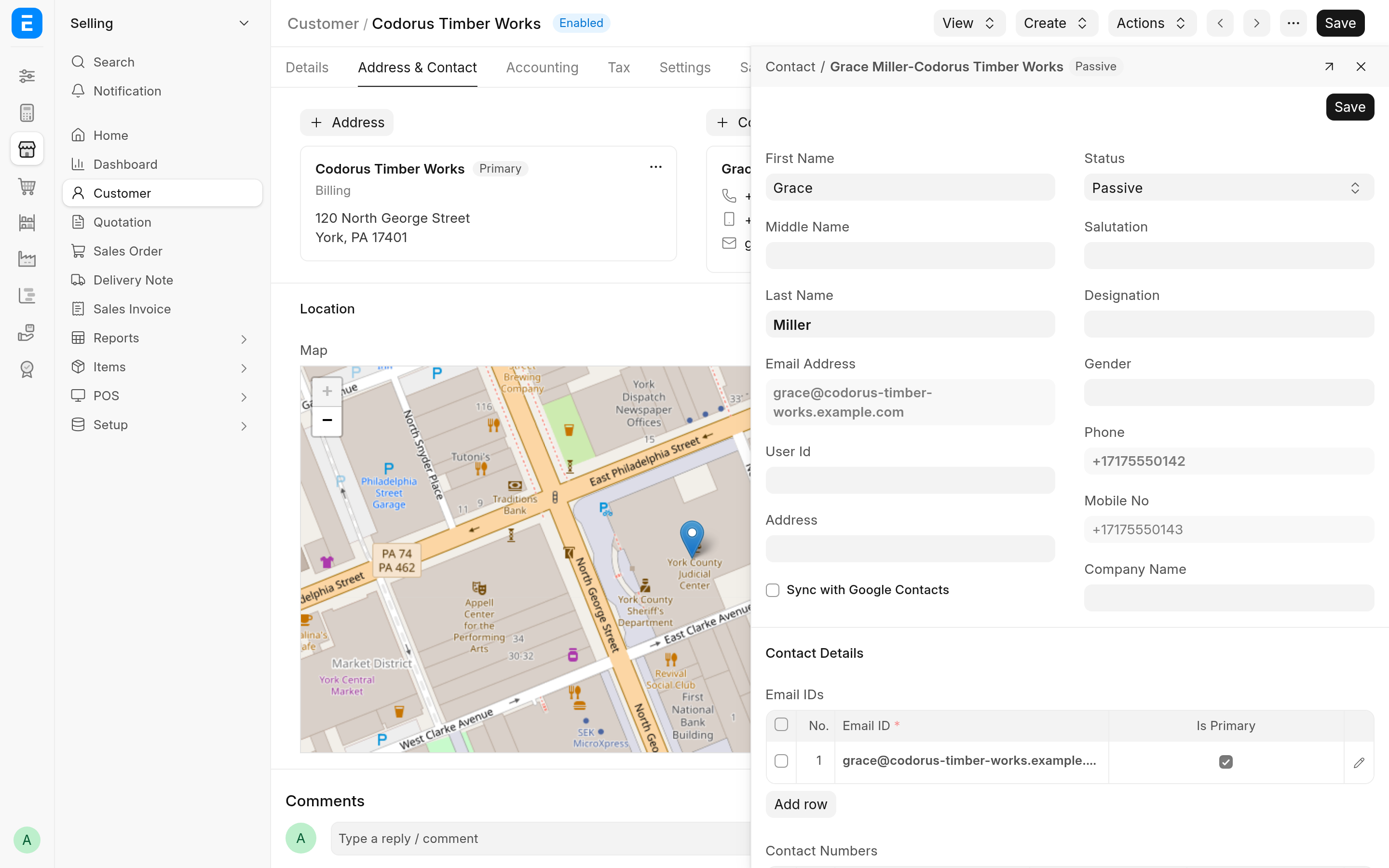
Task: Switch to the Details tab
Action: click(x=307, y=68)
